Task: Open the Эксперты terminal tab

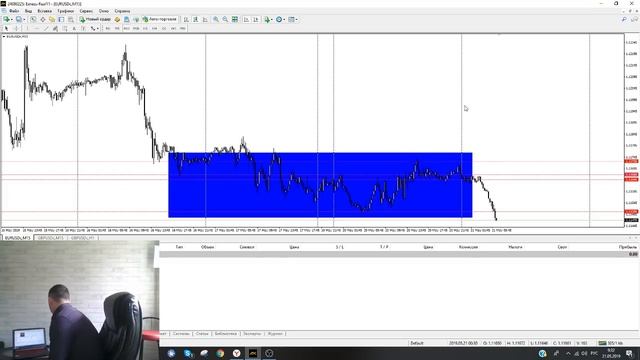Action: pyautogui.click(x=252, y=333)
